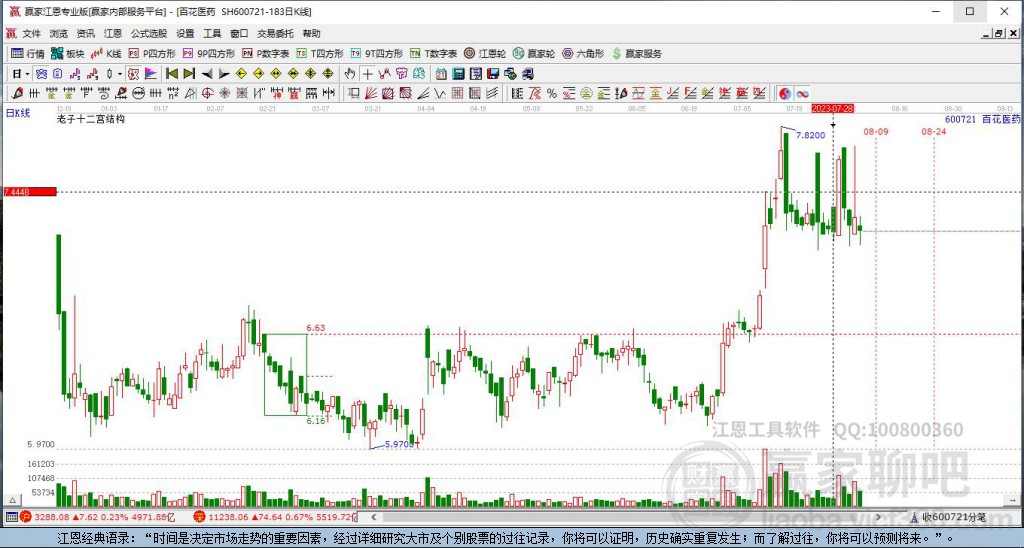This screenshot has width=1024, height=548.
Task: Expand the up-arrow panel at bottom left
Action: [11, 500]
